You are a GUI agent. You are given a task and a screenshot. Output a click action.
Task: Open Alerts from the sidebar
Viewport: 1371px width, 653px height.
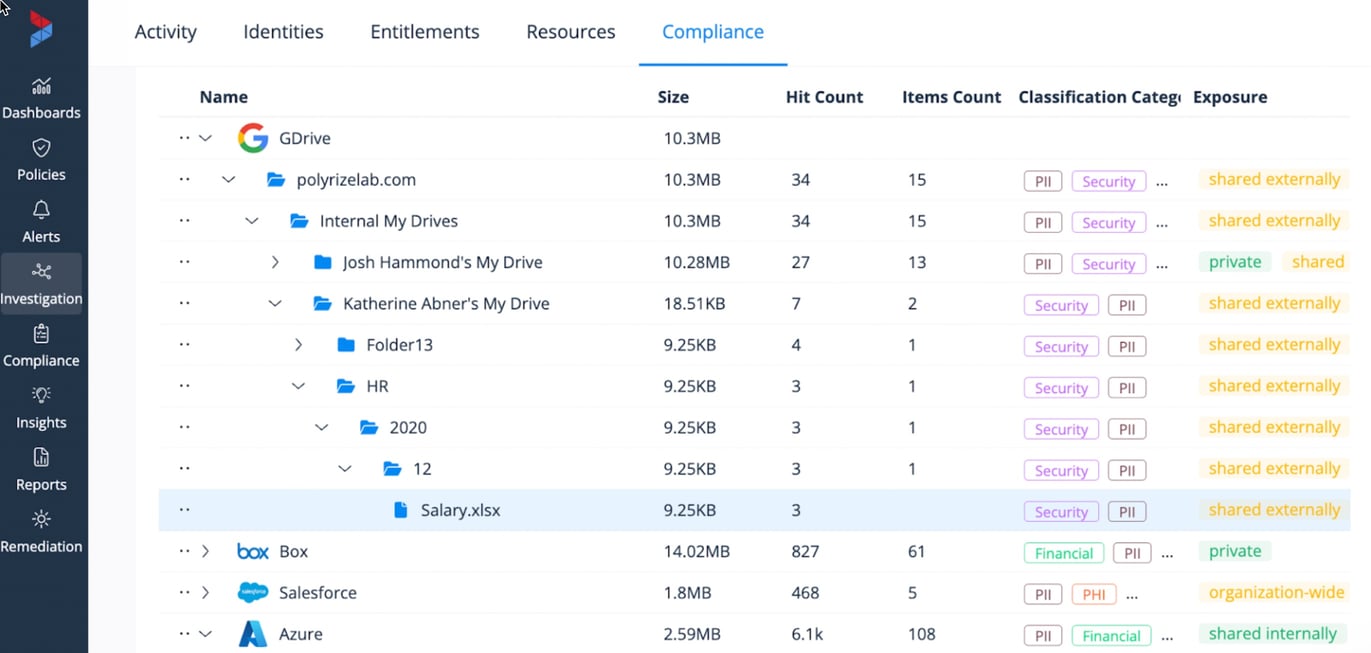click(41, 222)
